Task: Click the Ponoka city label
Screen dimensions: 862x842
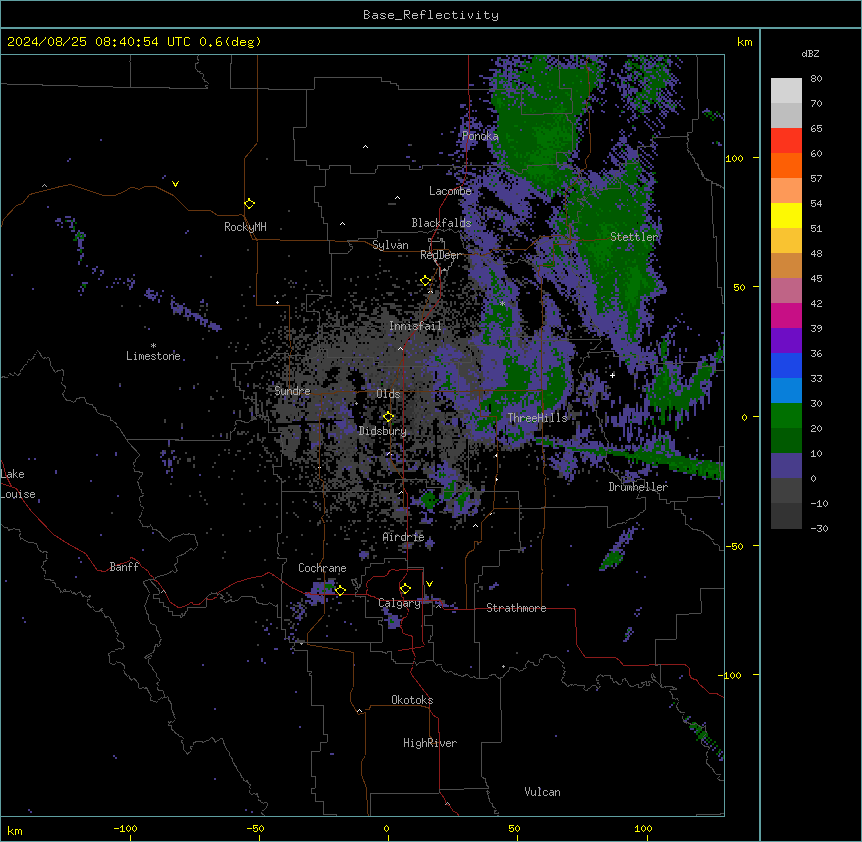Action: click(x=480, y=136)
